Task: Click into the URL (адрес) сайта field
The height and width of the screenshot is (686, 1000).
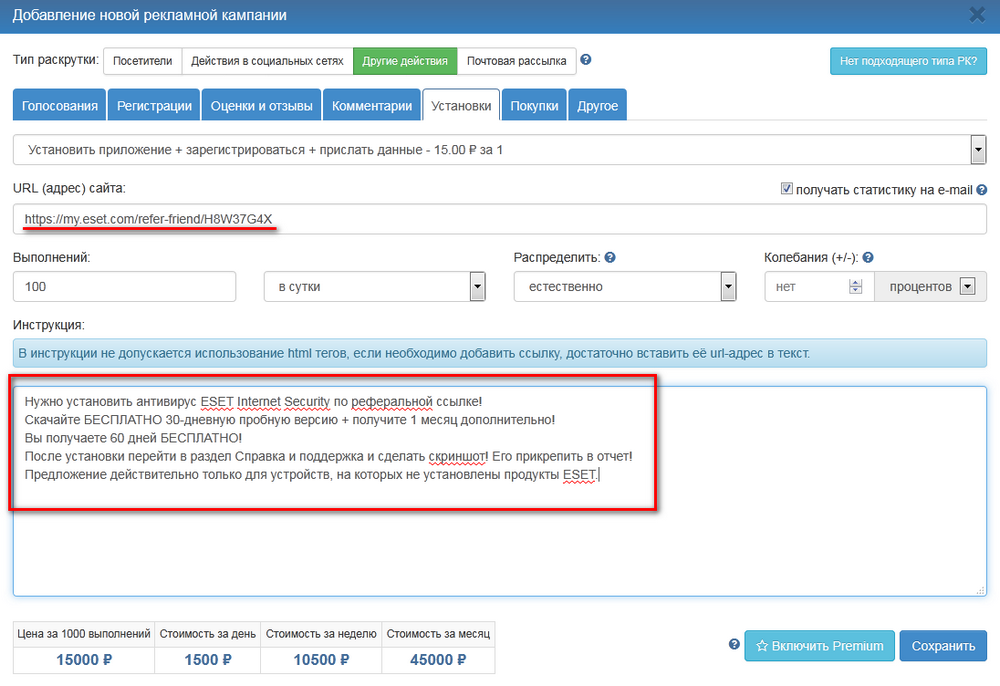Action: click(x=500, y=219)
